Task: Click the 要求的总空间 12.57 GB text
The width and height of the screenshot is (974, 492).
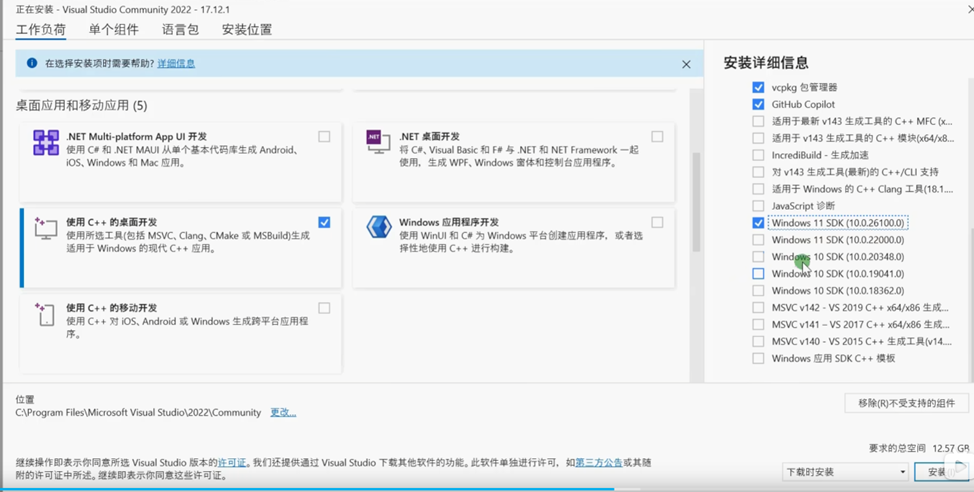Action: point(919,448)
